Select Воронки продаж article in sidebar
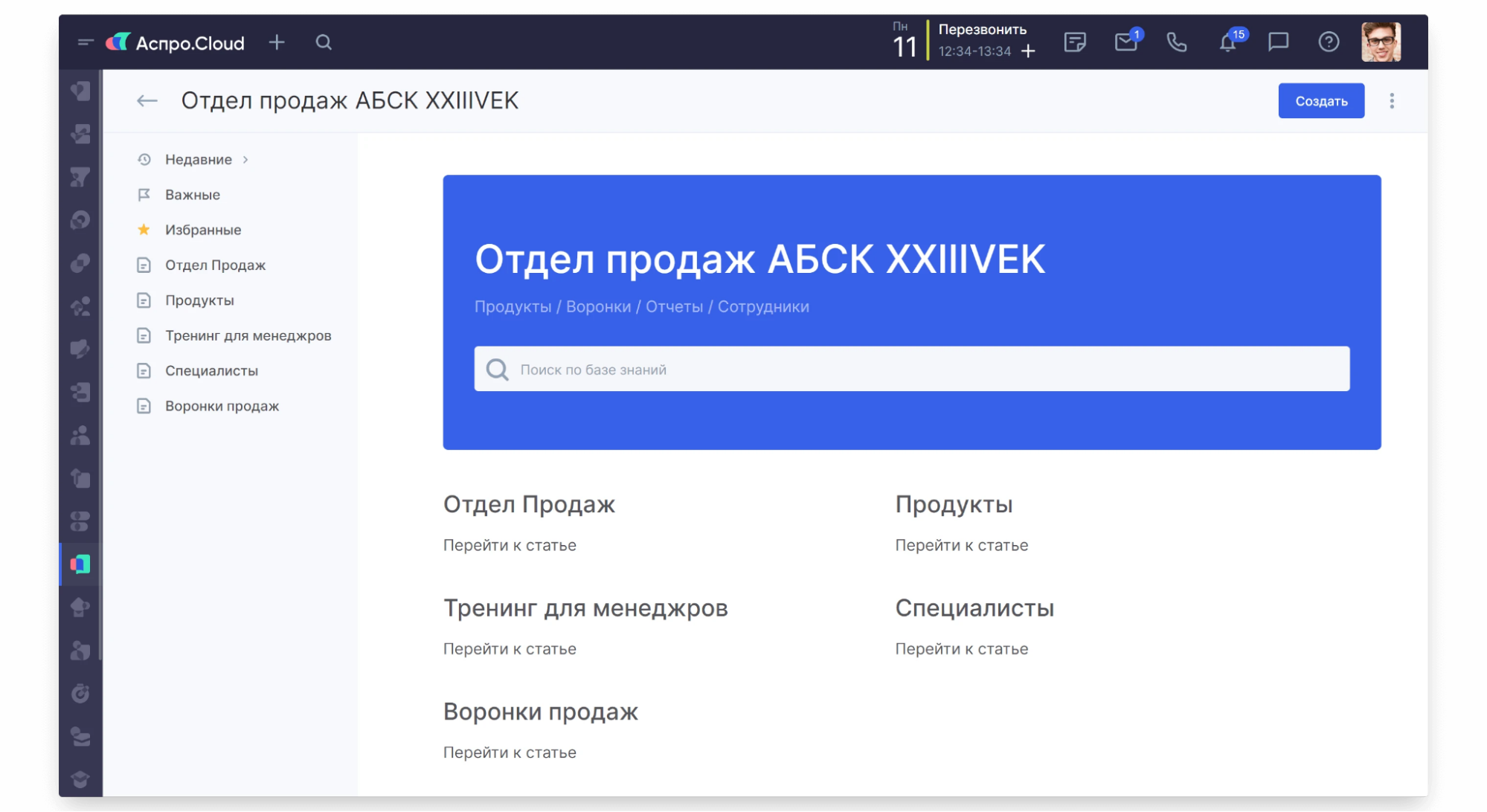The width and height of the screenshot is (1487, 812). click(x=222, y=406)
